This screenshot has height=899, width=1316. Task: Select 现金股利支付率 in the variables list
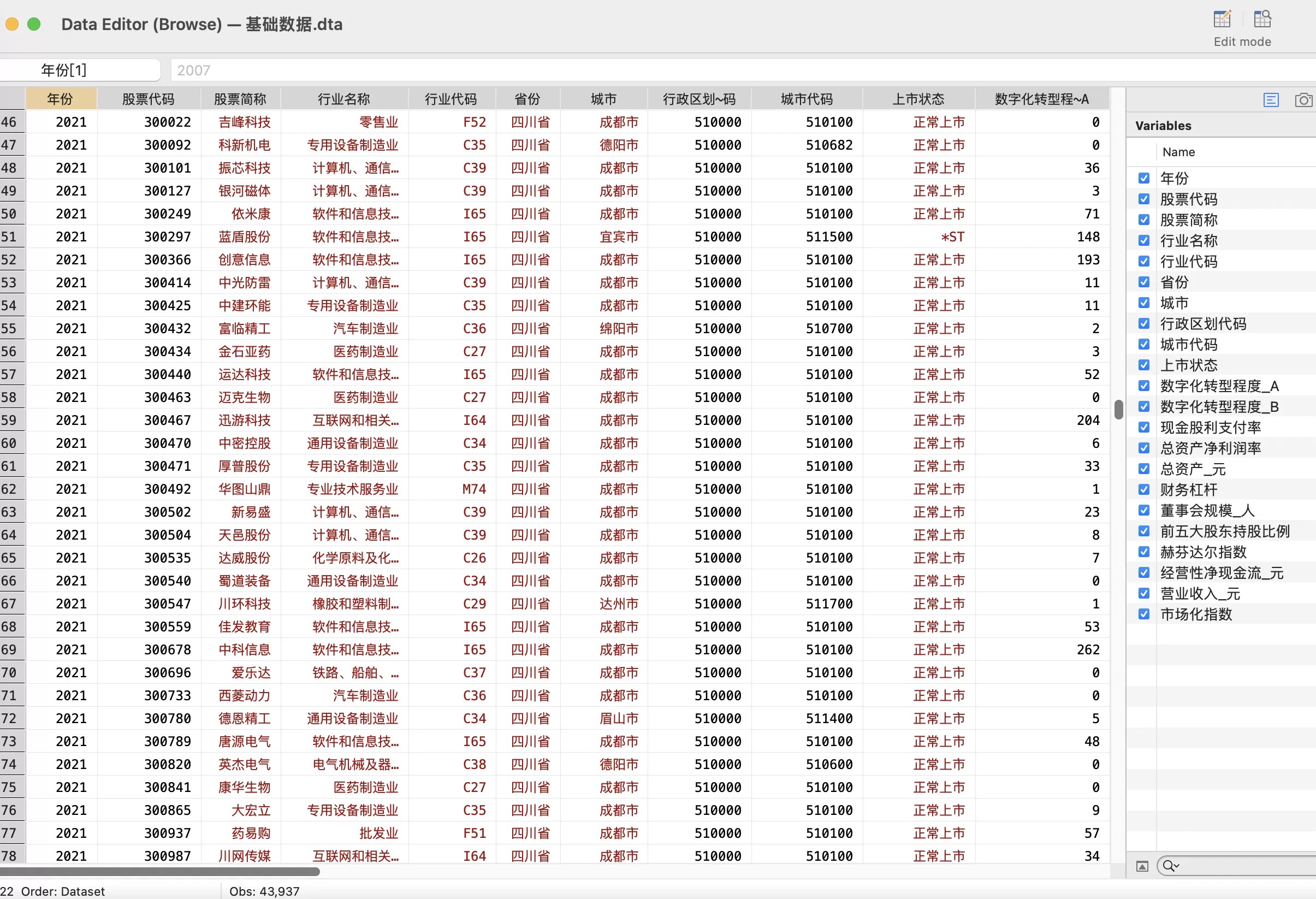(x=1210, y=428)
